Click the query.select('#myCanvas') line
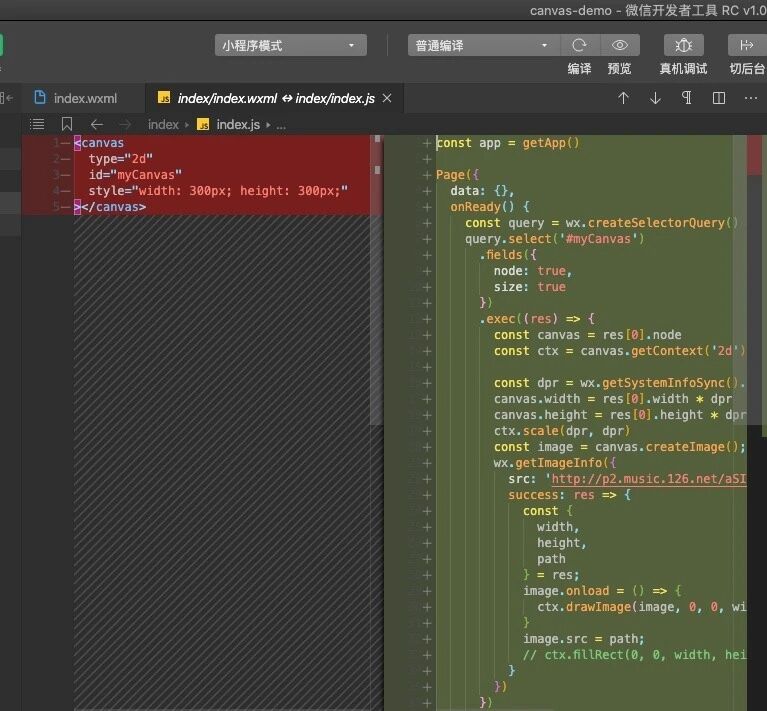The width and height of the screenshot is (767, 711). [x=554, y=239]
